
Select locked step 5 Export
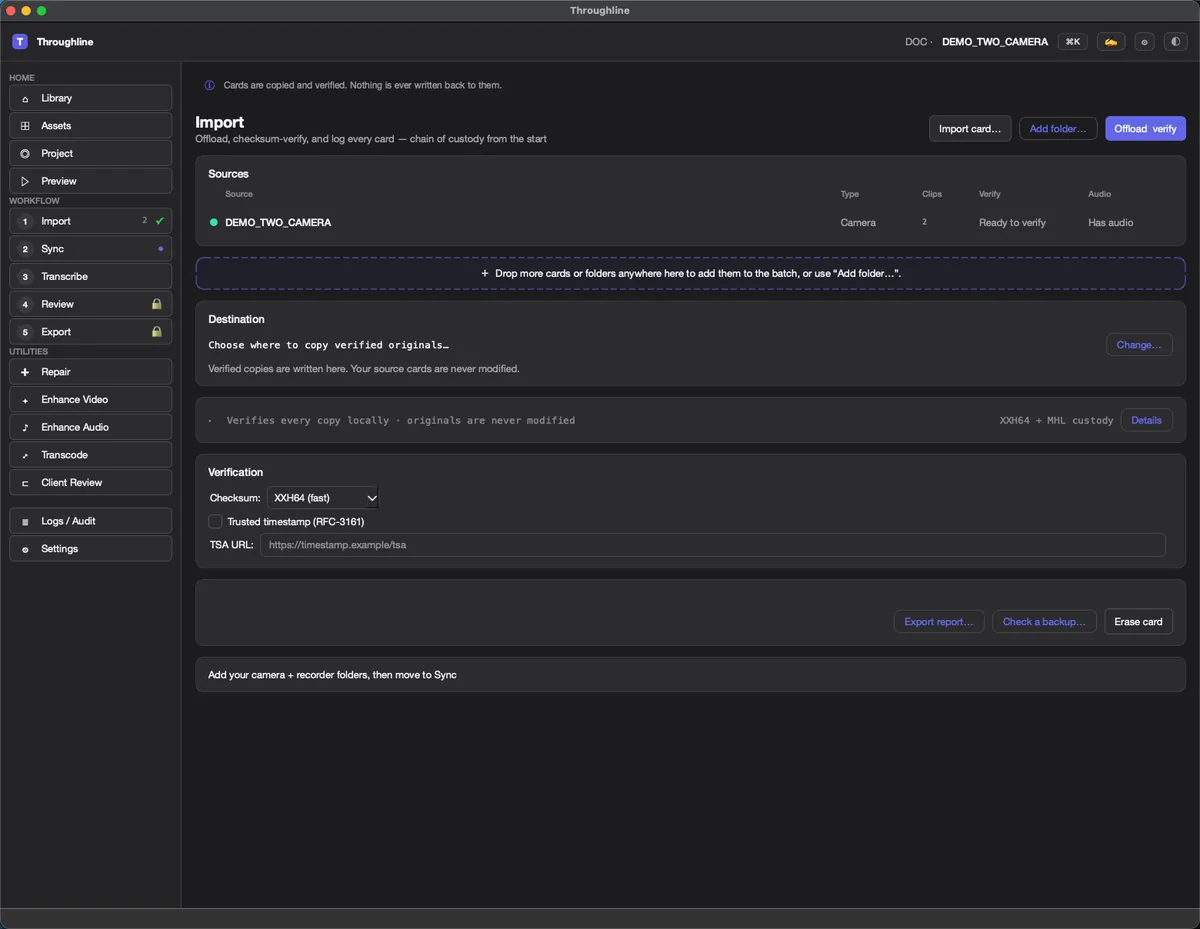pos(91,332)
